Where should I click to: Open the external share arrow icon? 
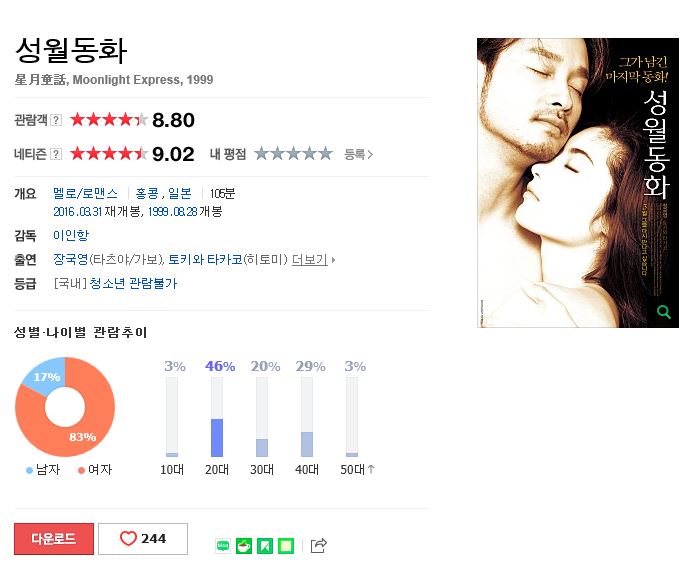318,545
